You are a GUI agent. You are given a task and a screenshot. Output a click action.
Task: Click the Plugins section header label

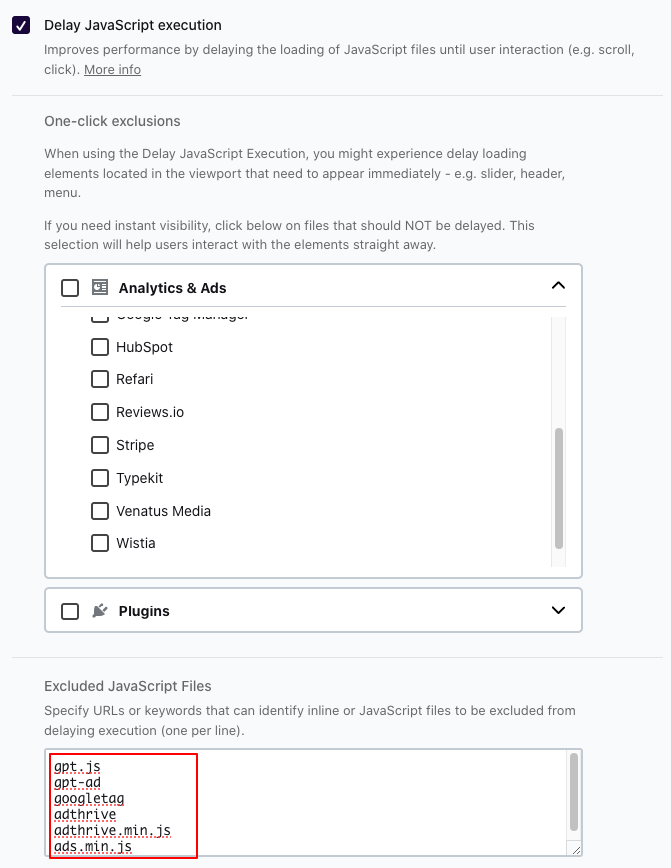pyautogui.click(x=144, y=611)
